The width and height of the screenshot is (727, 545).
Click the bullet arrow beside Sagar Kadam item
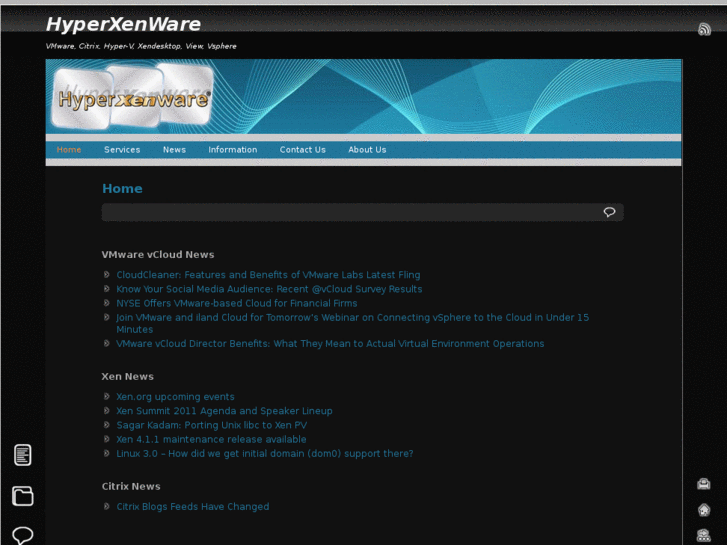click(x=107, y=425)
